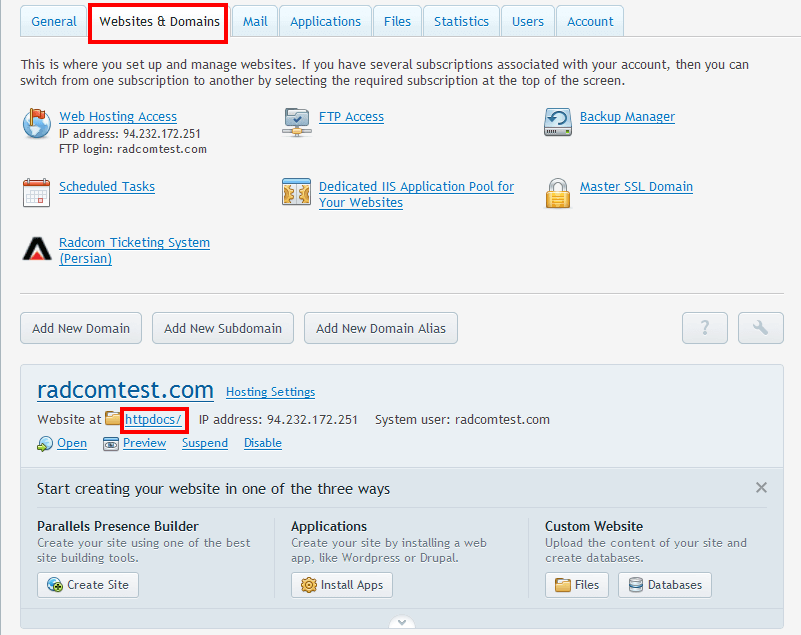
Task: Open Hosting Settings for radcomtest.com
Action: (x=270, y=392)
